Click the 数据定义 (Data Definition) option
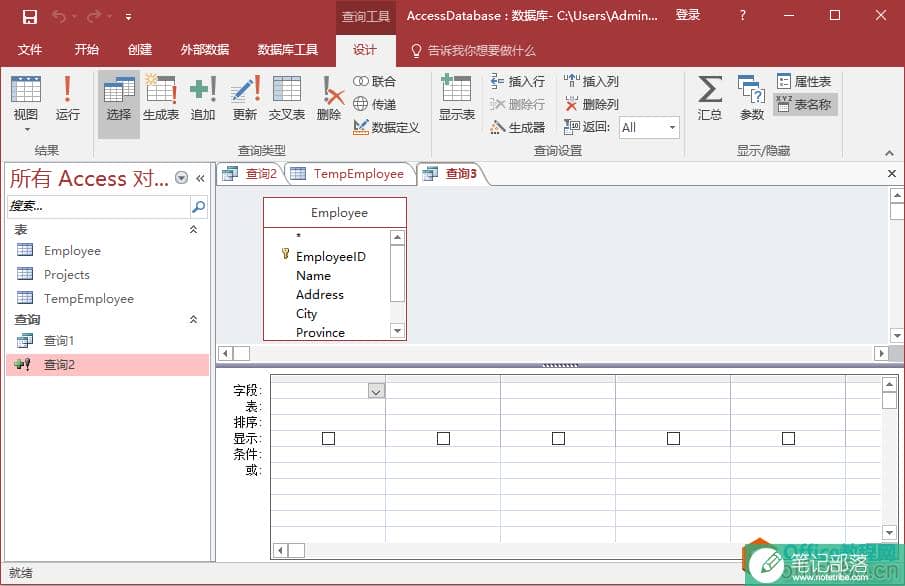905x586 pixels. click(x=386, y=127)
